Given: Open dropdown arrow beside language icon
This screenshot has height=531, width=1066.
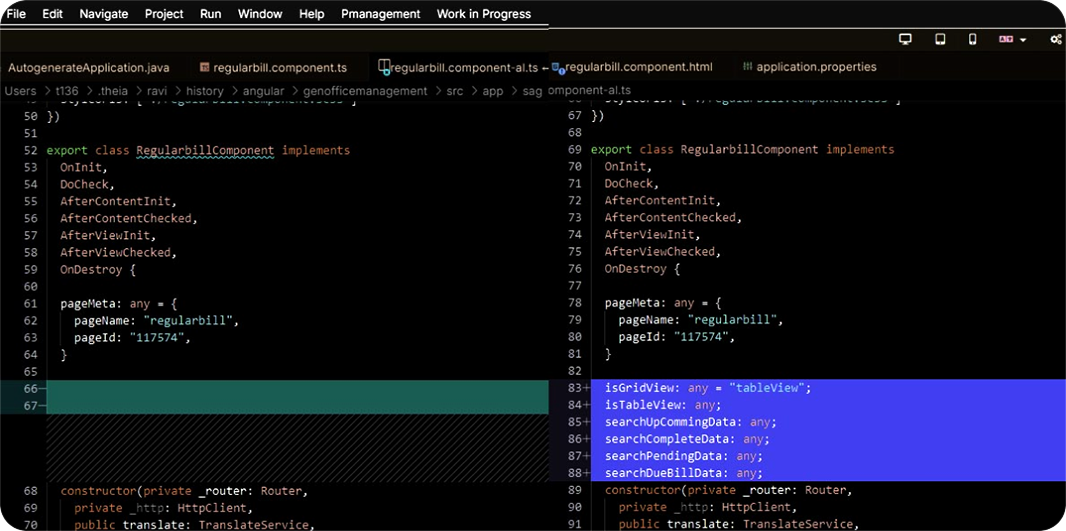Looking at the screenshot, I should point(1022,40).
